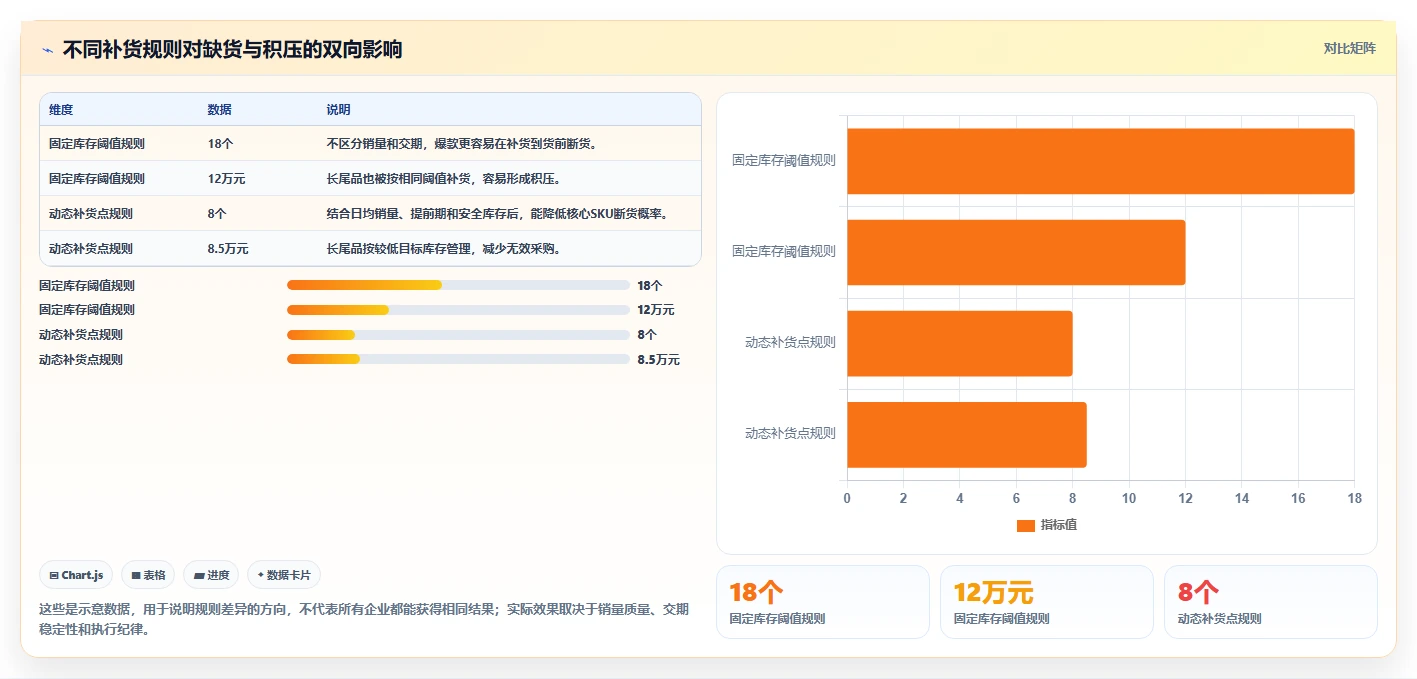Click the 18个 value right of the progress bar
Screen dimensions: 1417x679
coord(650,285)
